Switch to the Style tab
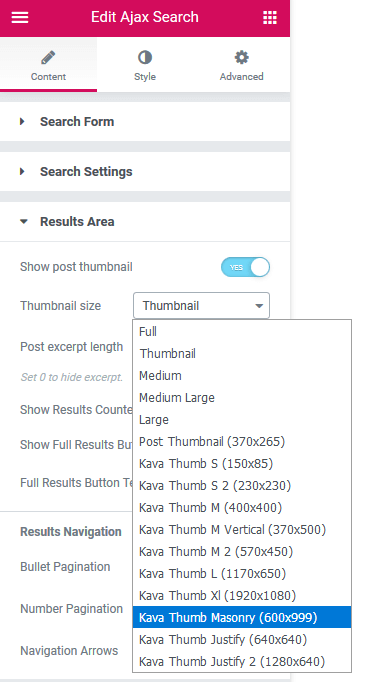The height and width of the screenshot is (682, 375). coord(145,64)
